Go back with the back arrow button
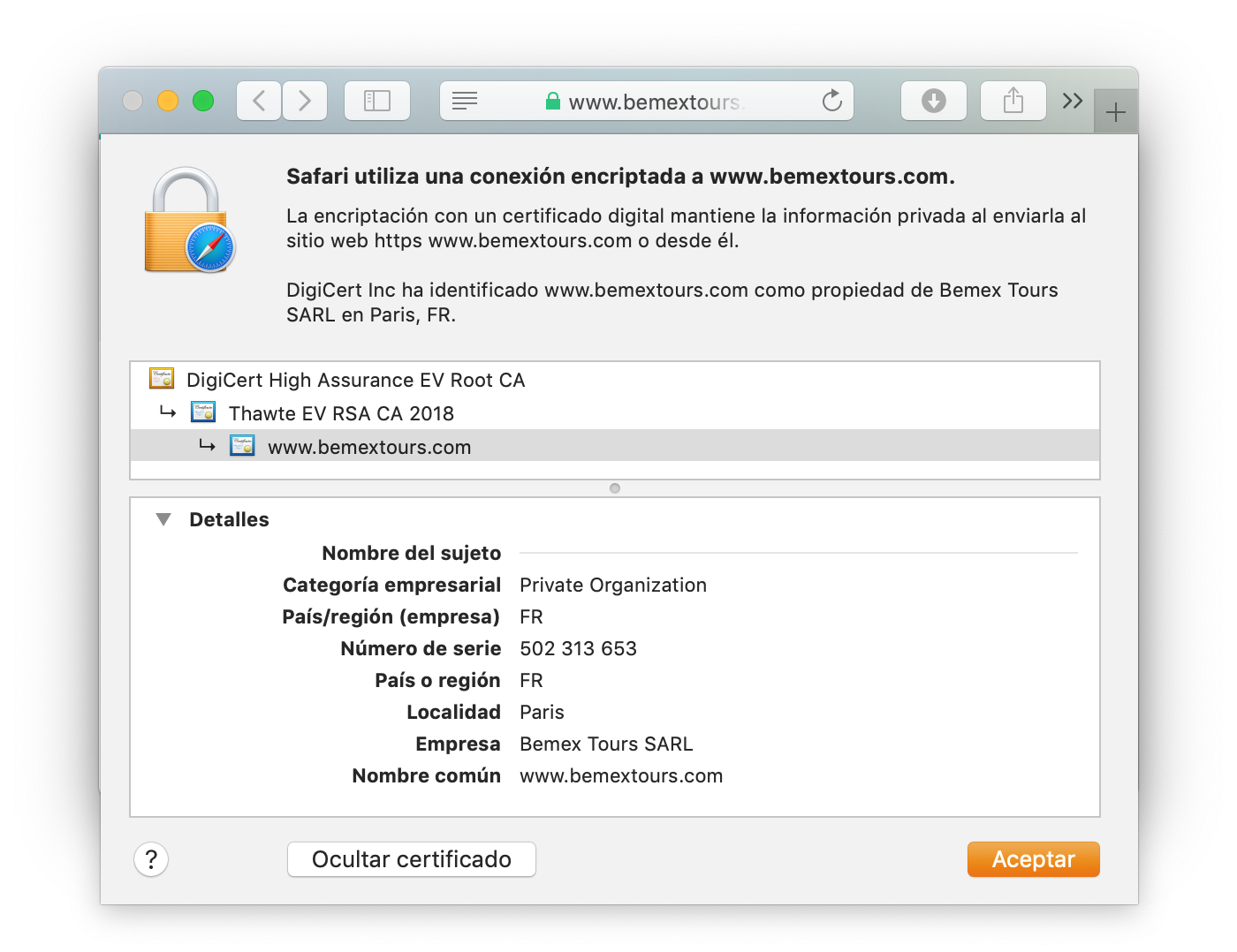 point(260,101)
